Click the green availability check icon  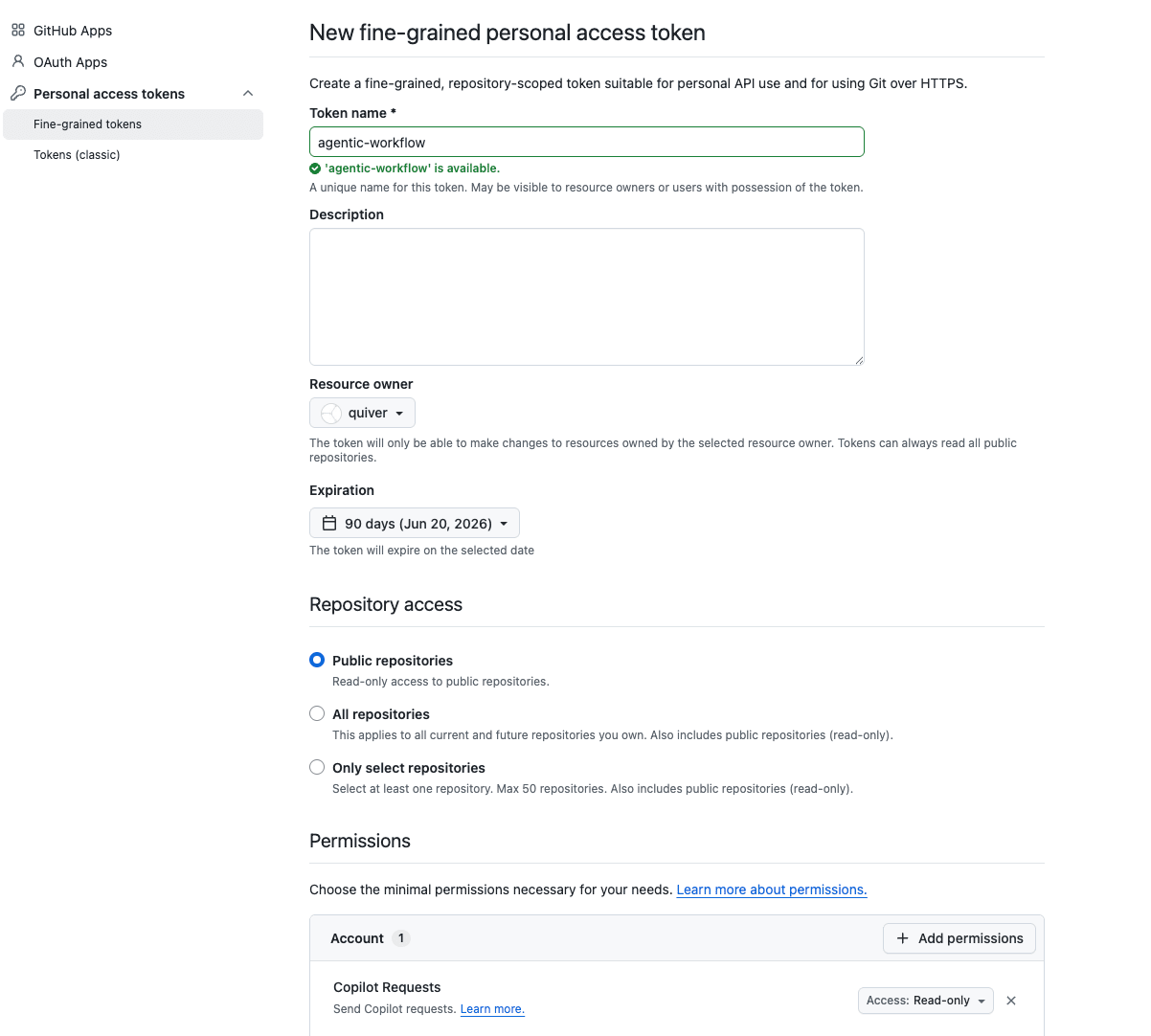click(315, 168)
